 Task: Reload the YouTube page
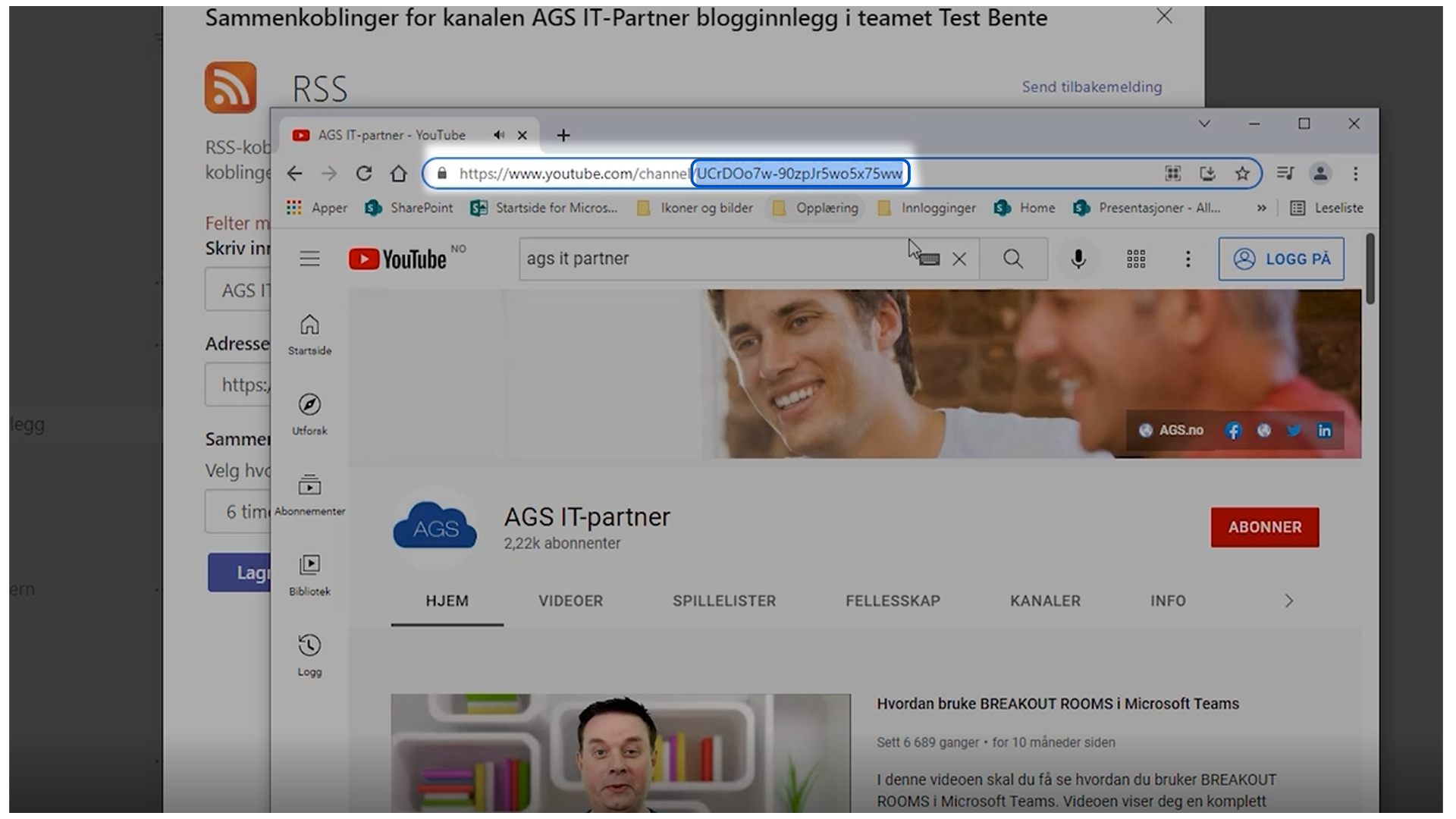pos(364,174)
